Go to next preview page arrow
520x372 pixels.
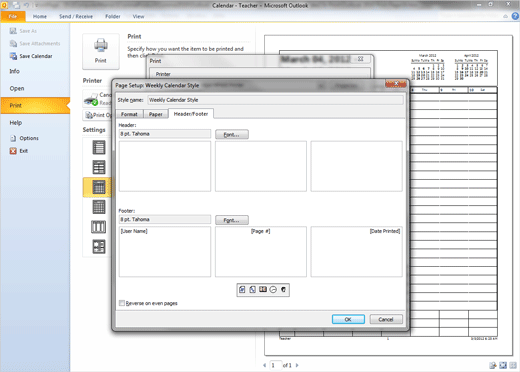coord(297,365)
